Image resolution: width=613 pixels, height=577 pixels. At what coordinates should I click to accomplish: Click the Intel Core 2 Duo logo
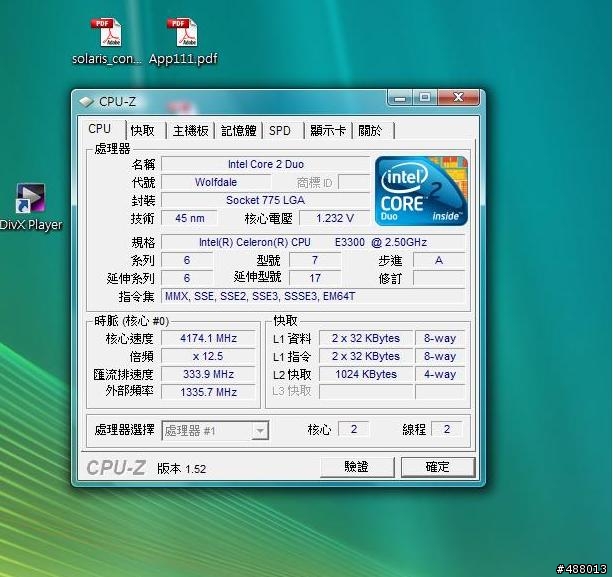[x=421, y=191]
